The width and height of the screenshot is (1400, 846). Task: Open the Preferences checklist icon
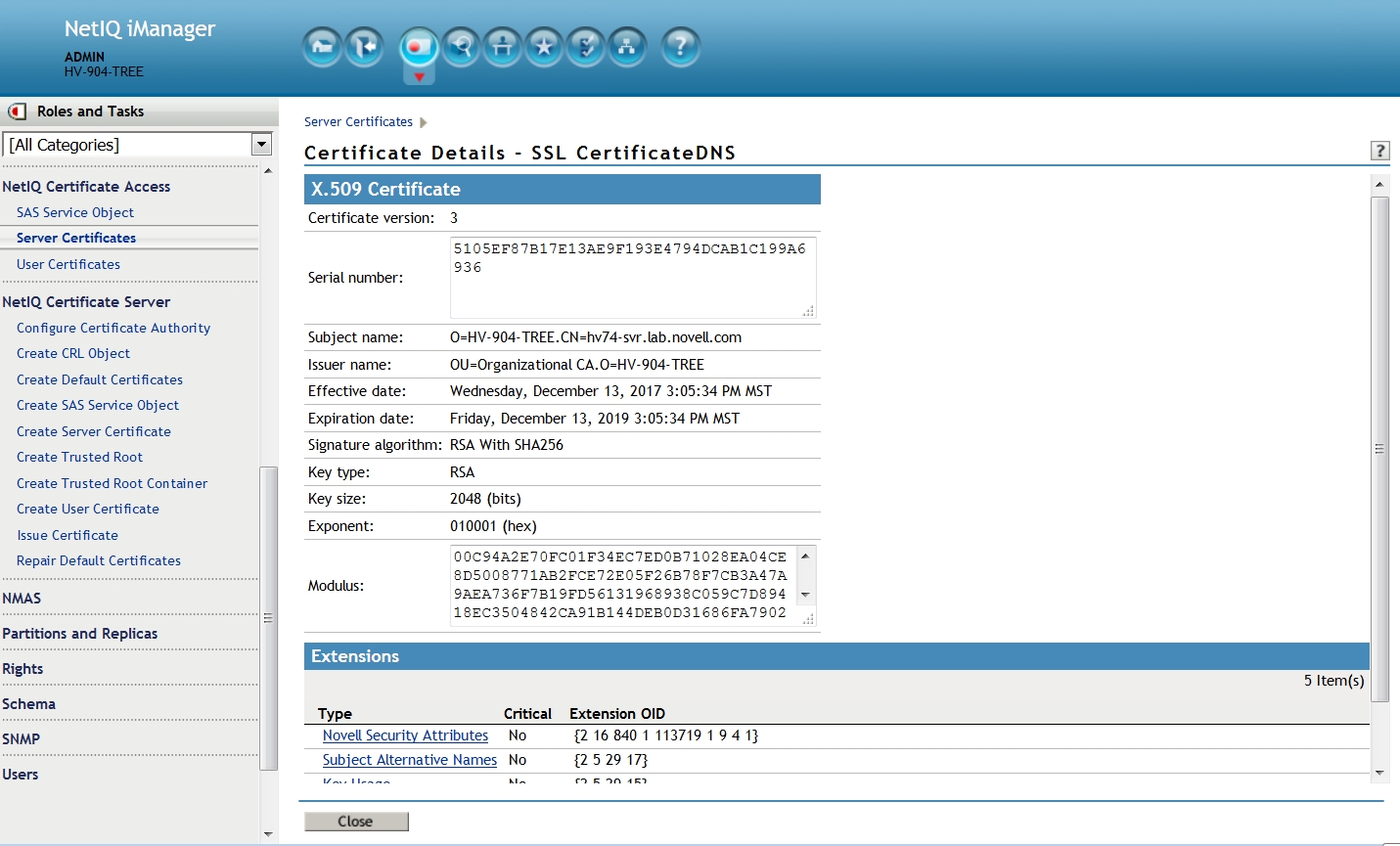585,46
